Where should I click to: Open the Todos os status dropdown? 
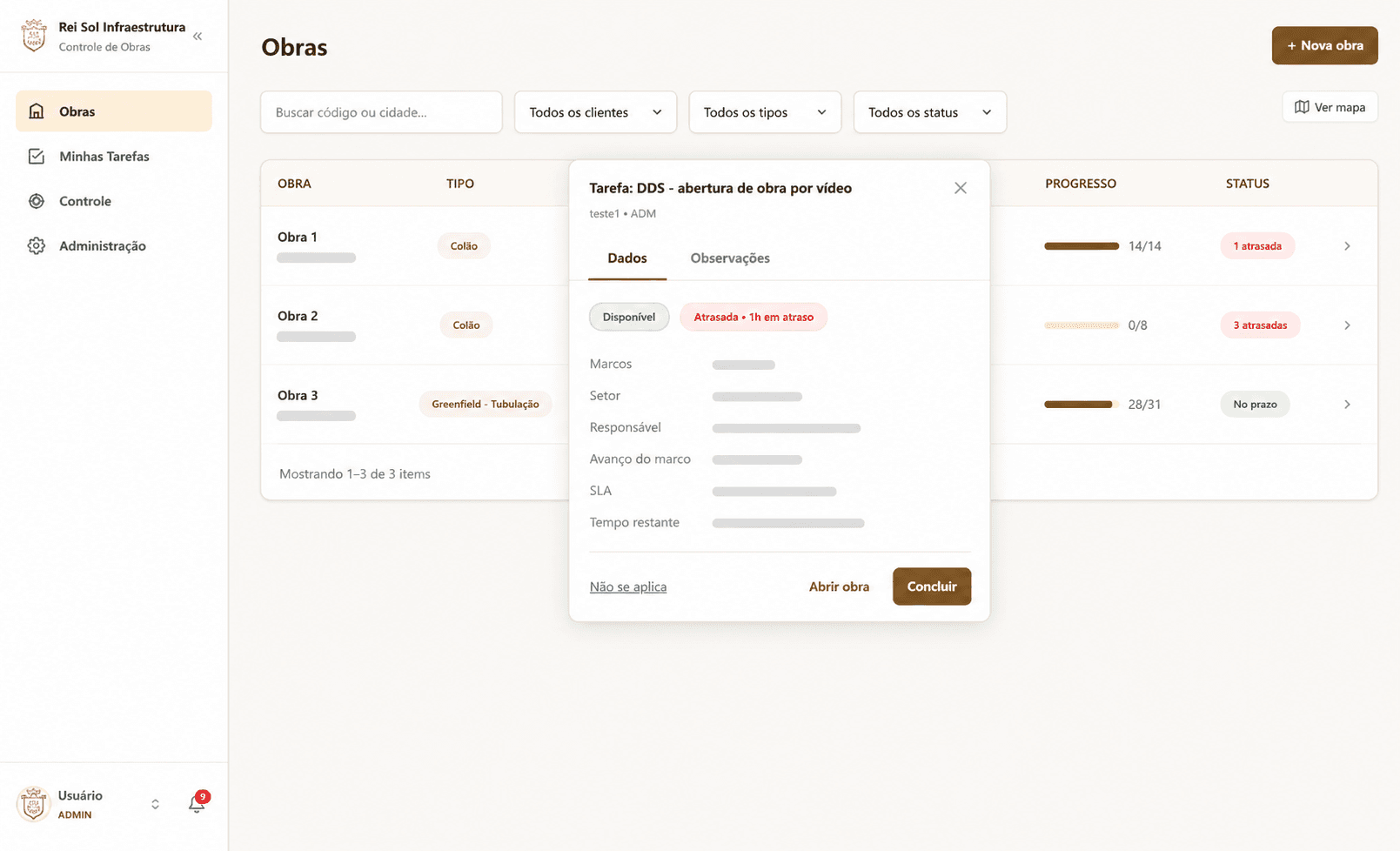930,112
